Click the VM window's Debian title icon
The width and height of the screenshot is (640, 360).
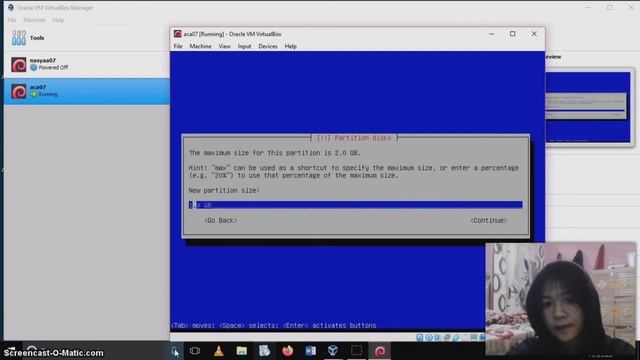click(178, 34)
